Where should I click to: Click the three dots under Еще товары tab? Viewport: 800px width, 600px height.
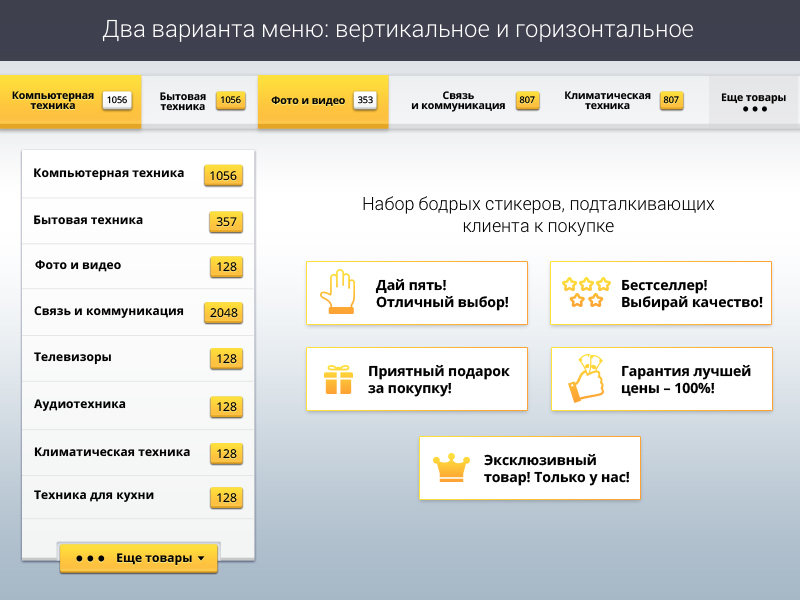click(755, 109)
